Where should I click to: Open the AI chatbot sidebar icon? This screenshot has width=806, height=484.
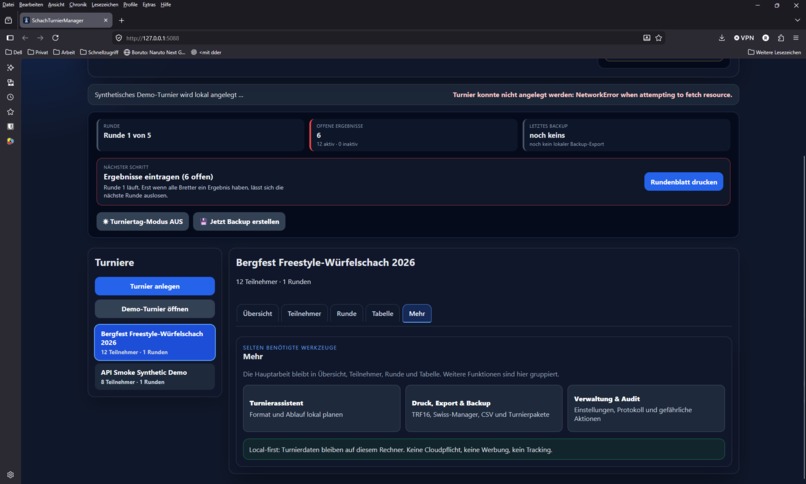10,68
